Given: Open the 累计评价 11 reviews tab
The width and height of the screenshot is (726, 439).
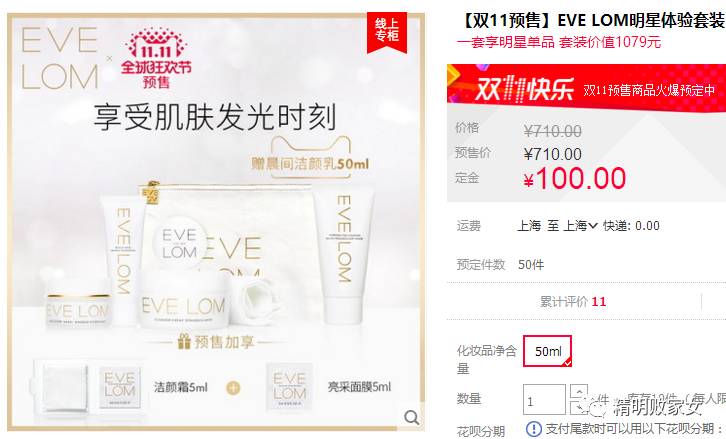Looking at the screenshot, I should [x=573, y=302].
